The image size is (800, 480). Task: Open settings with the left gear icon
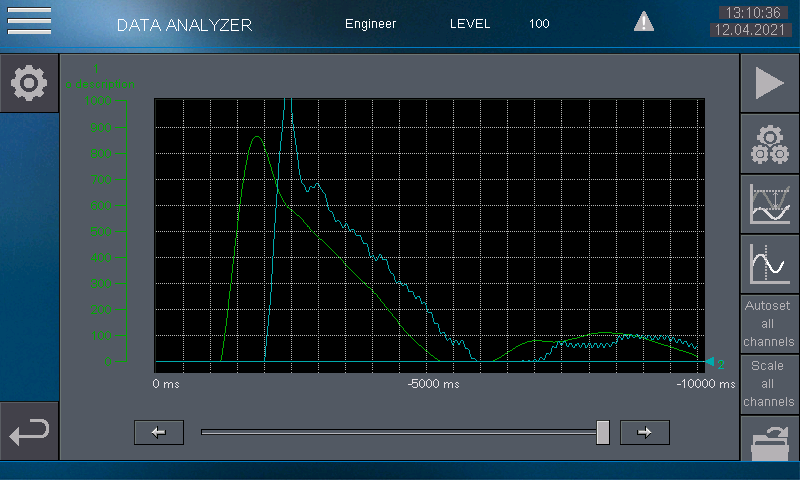29,83
